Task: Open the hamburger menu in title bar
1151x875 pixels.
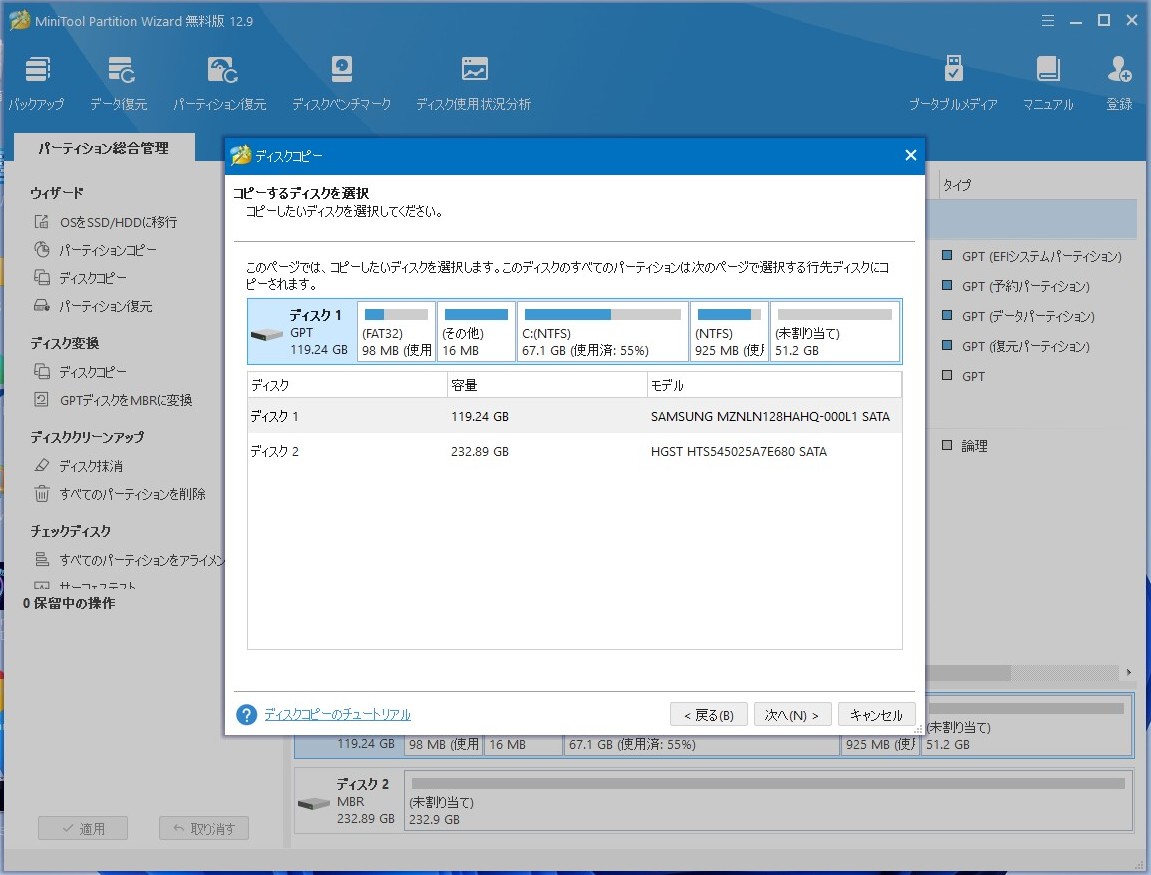Action: (x=1048, y=20)
